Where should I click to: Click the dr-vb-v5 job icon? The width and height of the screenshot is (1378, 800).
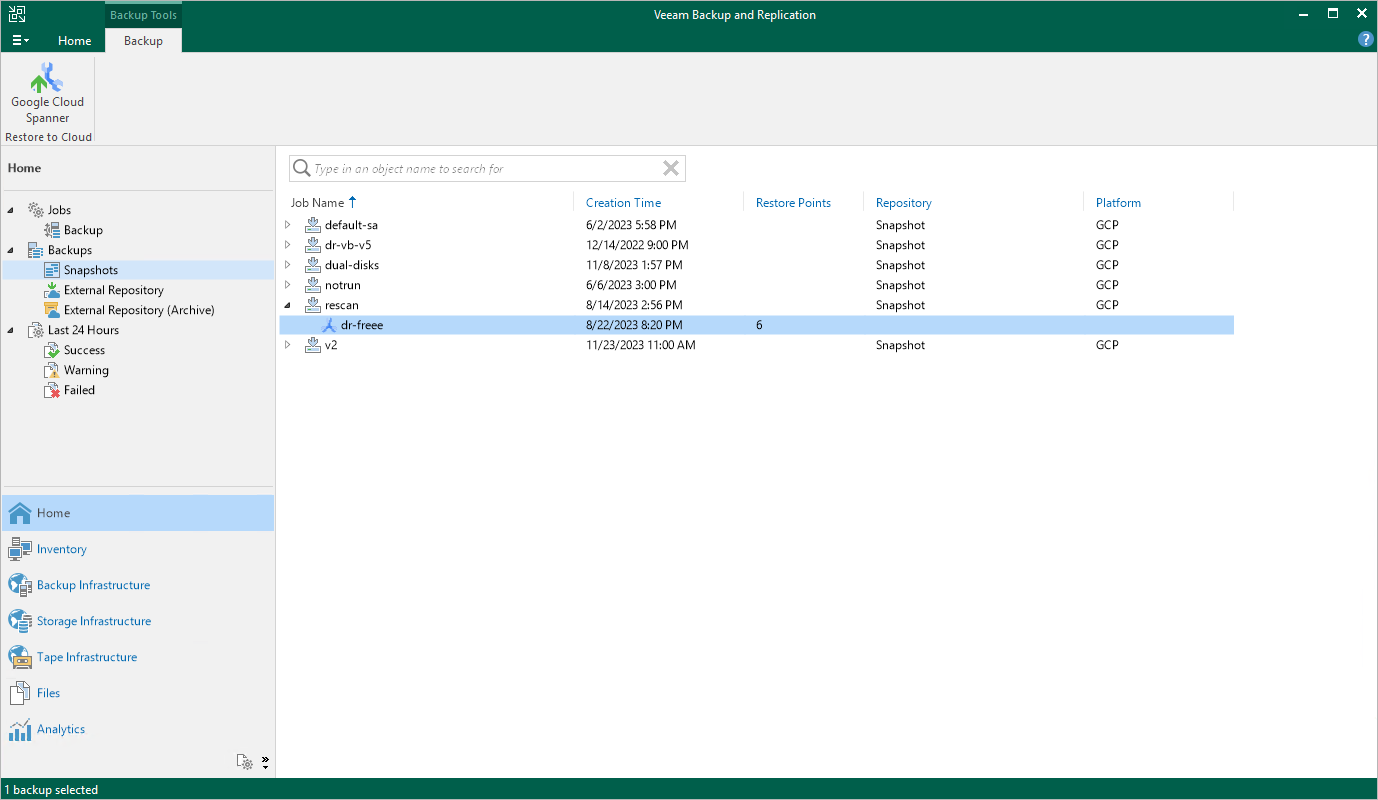312,245
